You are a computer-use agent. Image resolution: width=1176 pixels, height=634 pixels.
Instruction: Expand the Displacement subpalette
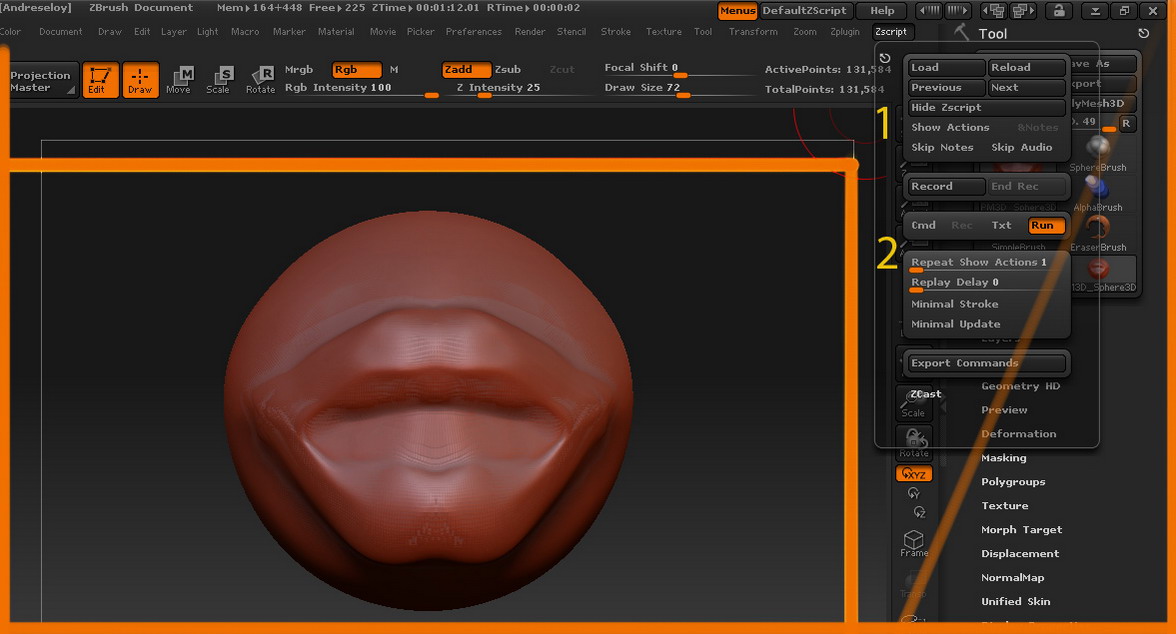(x=1020, y=554)
